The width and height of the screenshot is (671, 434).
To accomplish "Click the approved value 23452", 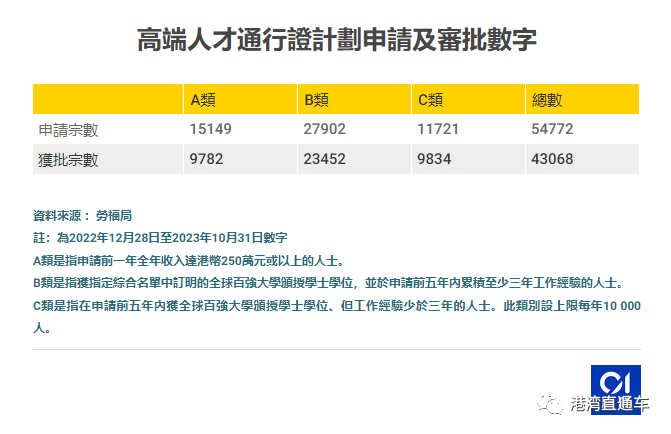I will pyautogui.click(x=324, y=159).
